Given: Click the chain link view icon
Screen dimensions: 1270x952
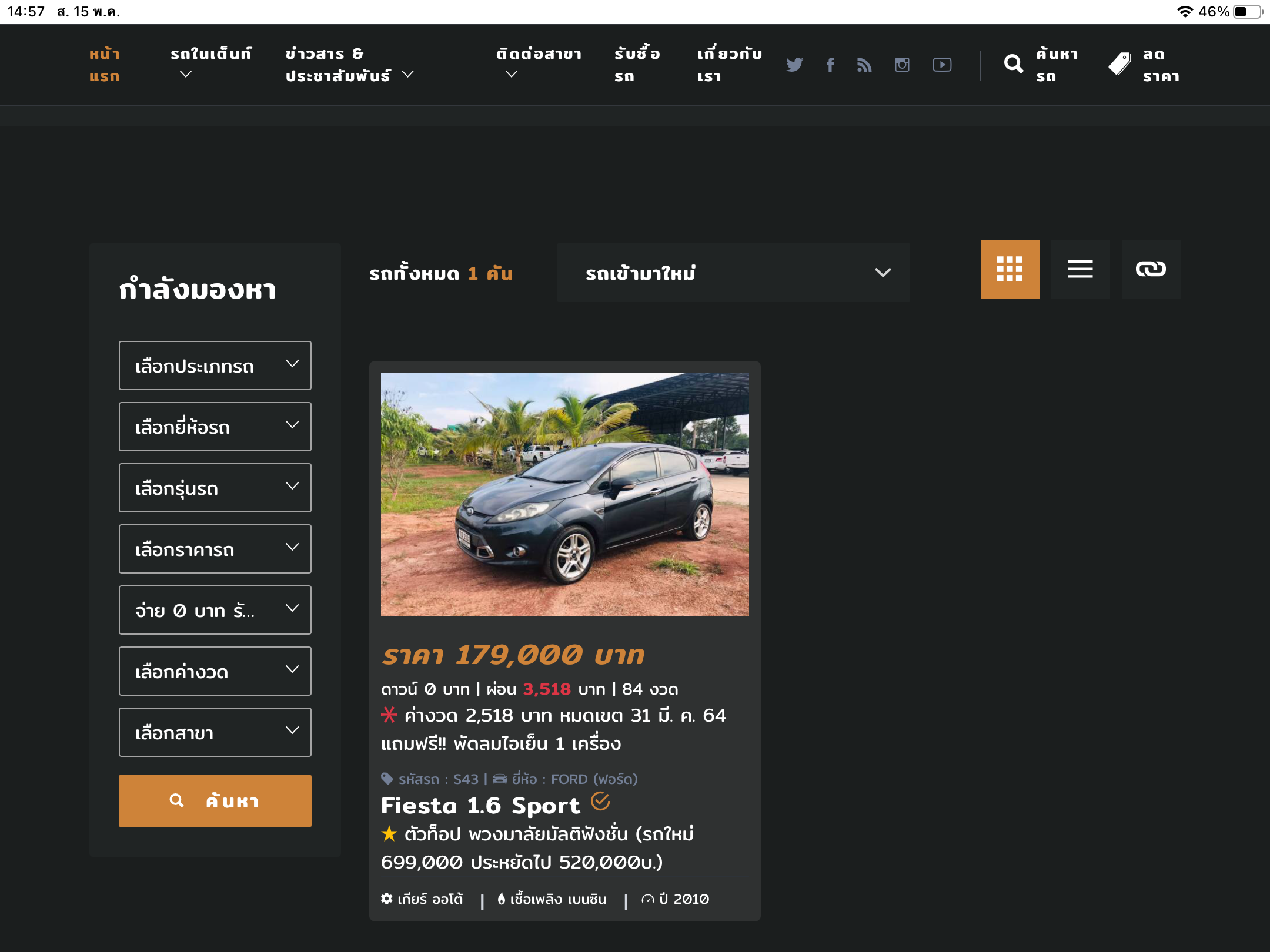Looking at the screenshot, I should pyautogui.click(x=1151, y=270).
